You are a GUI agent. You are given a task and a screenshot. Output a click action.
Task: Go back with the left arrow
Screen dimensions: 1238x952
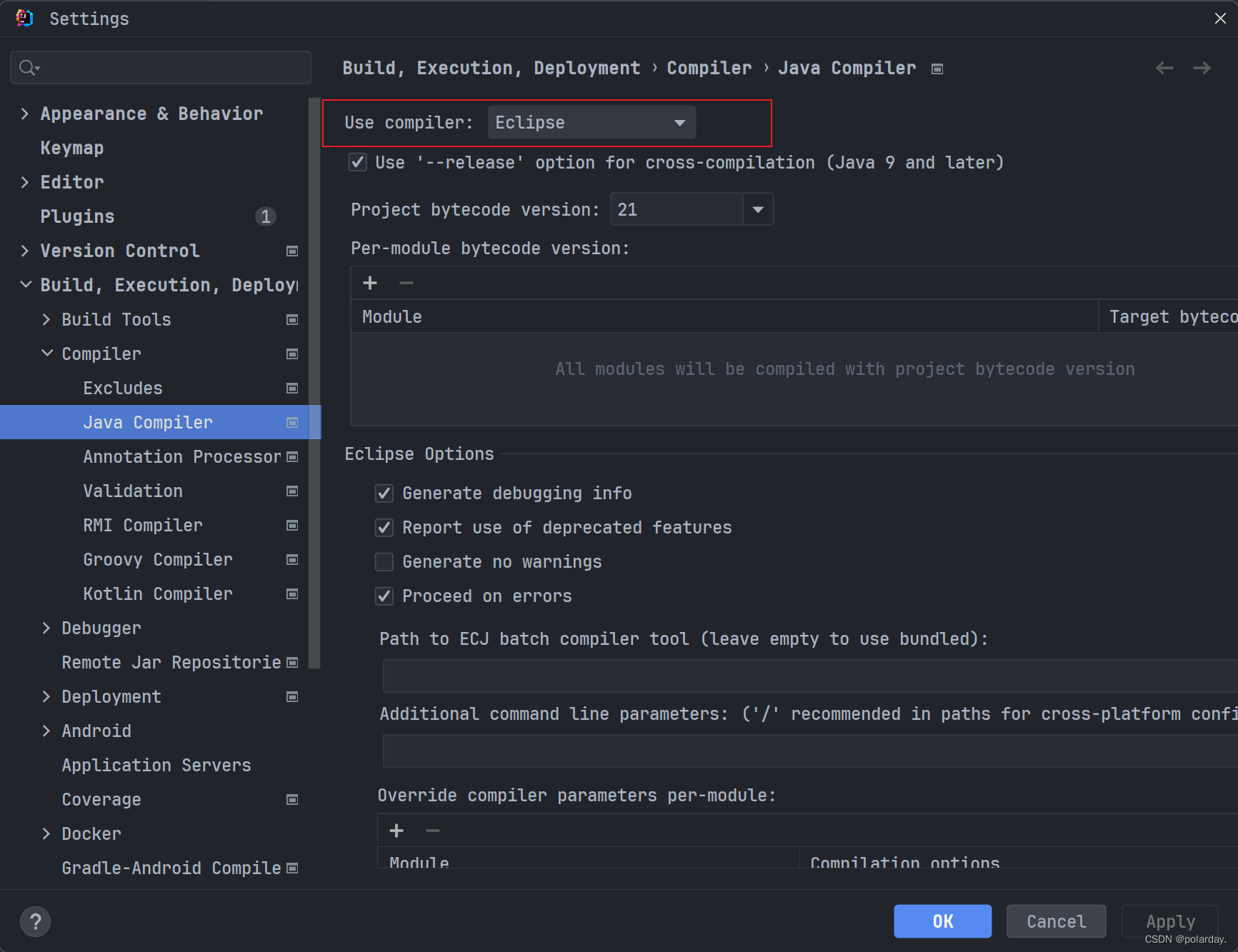pyautogui.click(x=1164, y=68)
